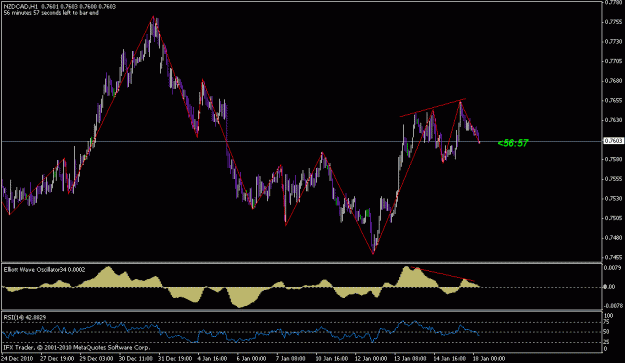Select the red divergence line on the oscillator
625x363 pixels.
coord(442,274)
